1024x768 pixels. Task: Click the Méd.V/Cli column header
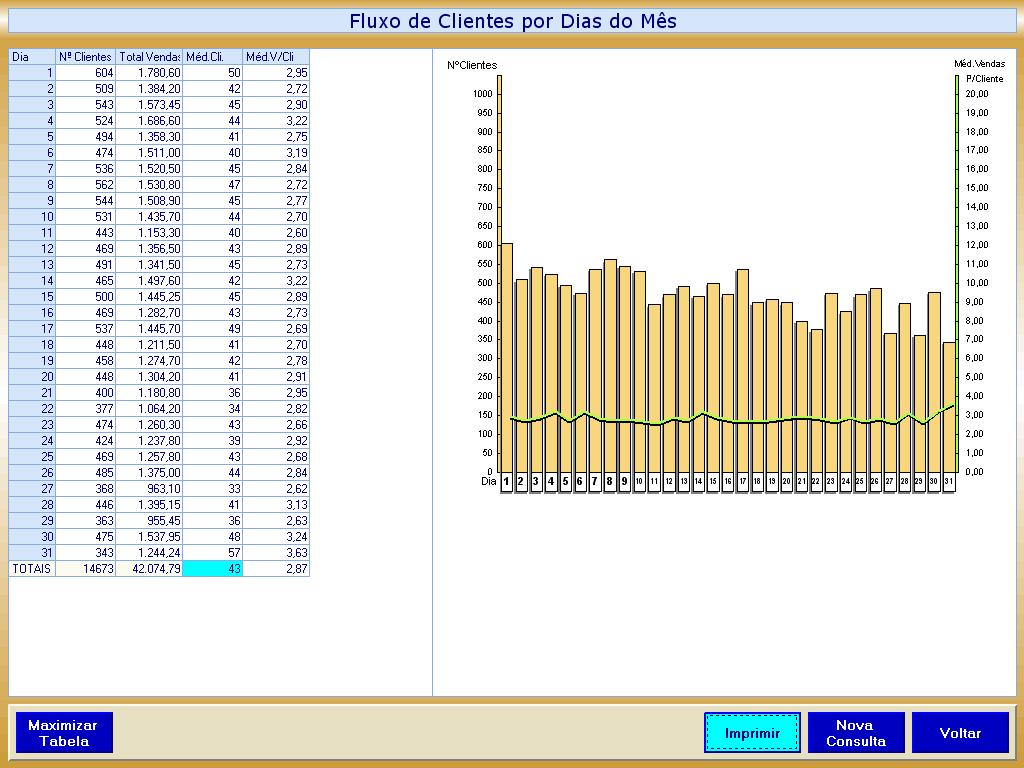(x=276, y=57)
